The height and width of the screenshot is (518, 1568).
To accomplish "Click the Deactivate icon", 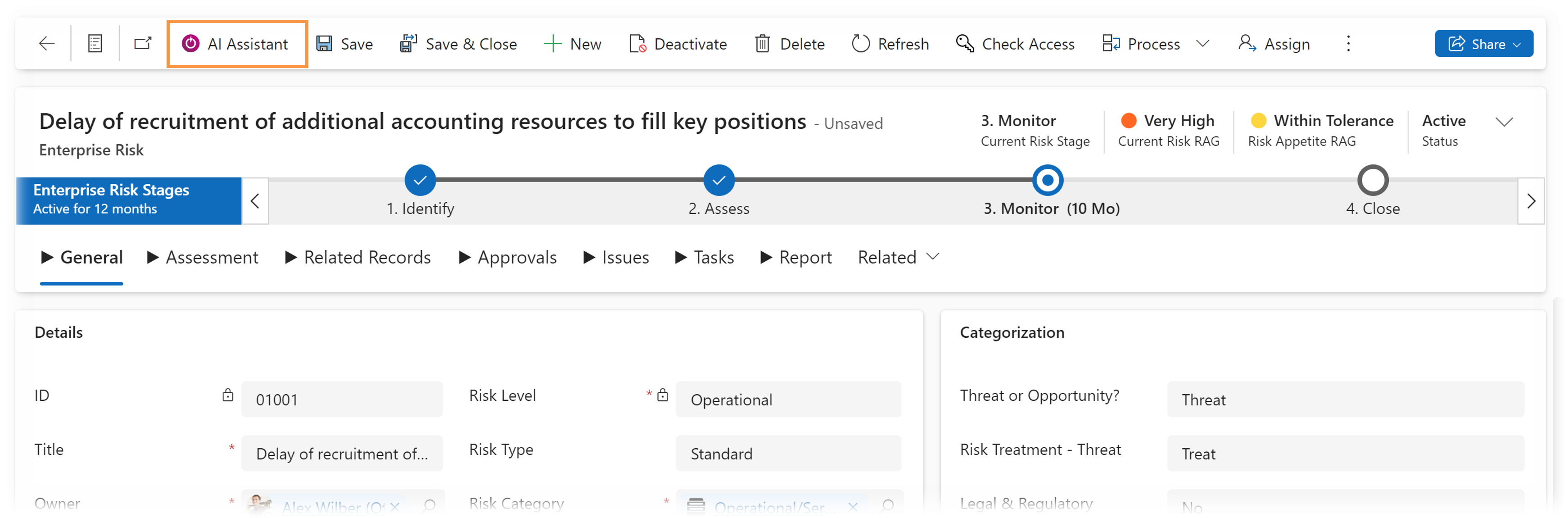I will tap(638, 43).
